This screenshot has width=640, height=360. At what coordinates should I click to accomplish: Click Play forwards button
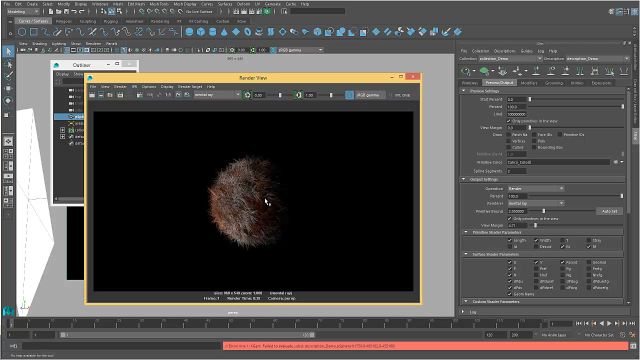tap(609, 323)
